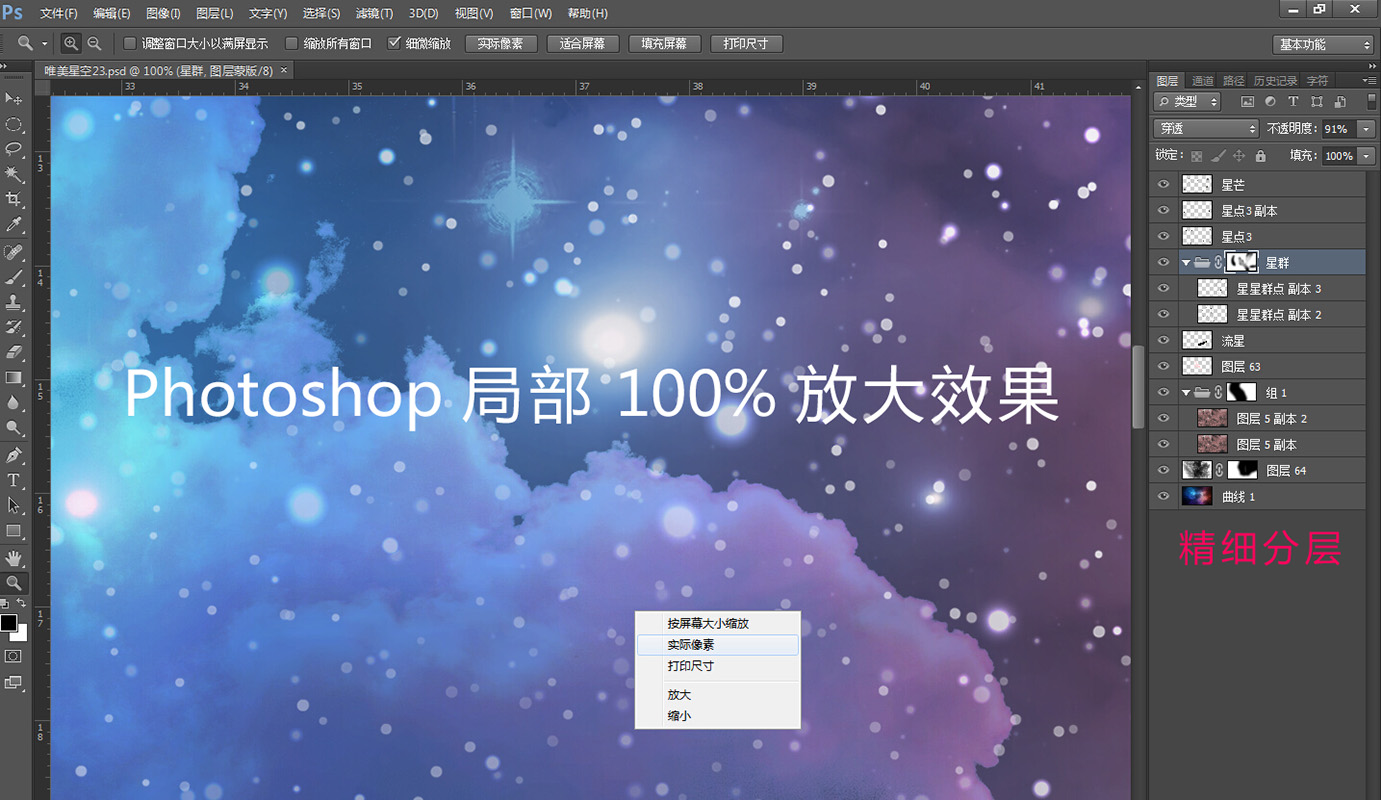
Task: Hide the 图层 64 layer
Action: coord(1163,470)
